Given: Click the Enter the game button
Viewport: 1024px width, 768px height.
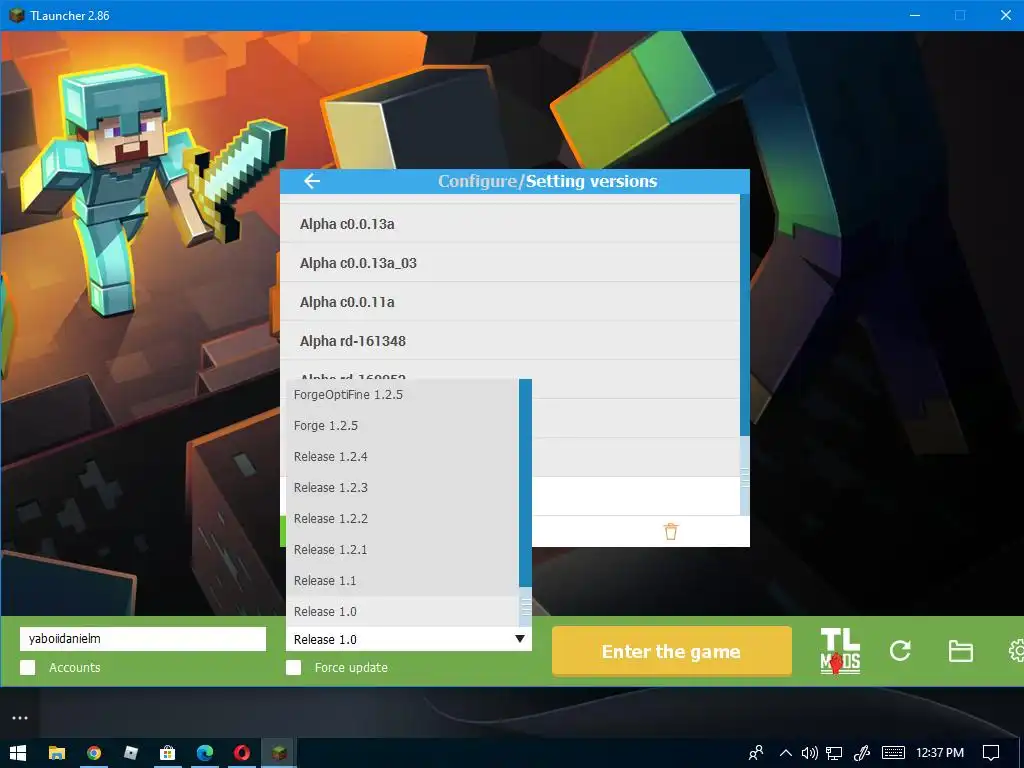Looking at the screenshot, I should click(671, 651).
